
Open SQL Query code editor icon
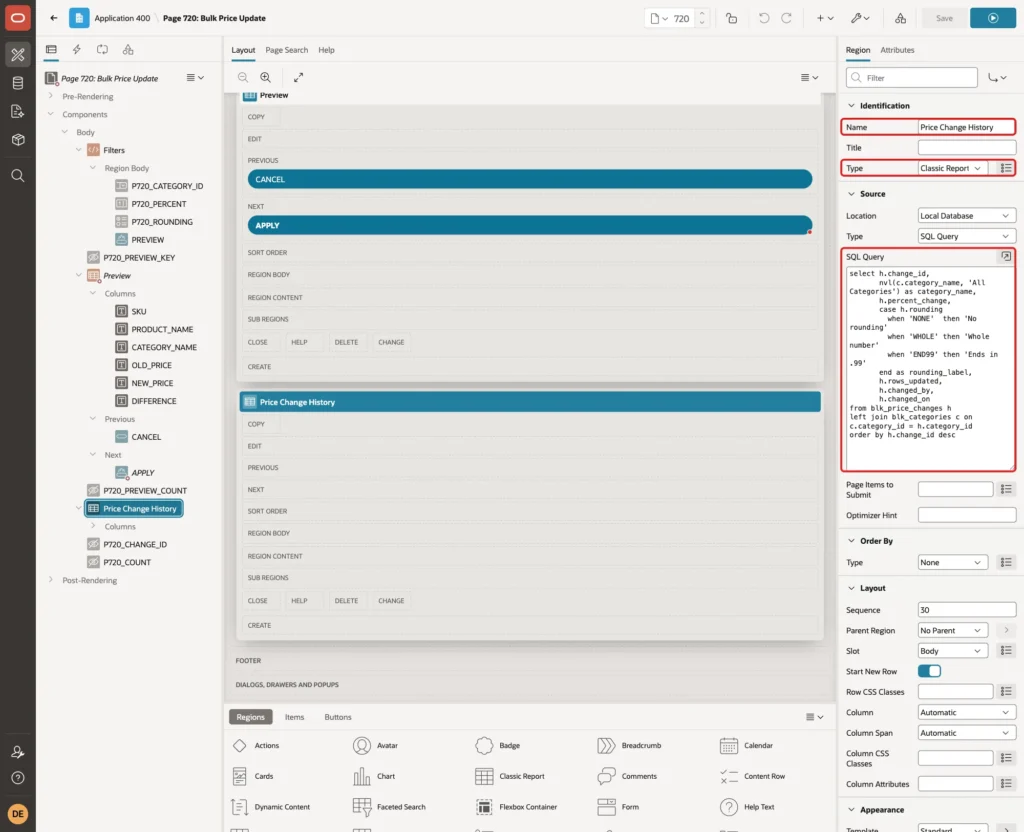pos(1006,257)
